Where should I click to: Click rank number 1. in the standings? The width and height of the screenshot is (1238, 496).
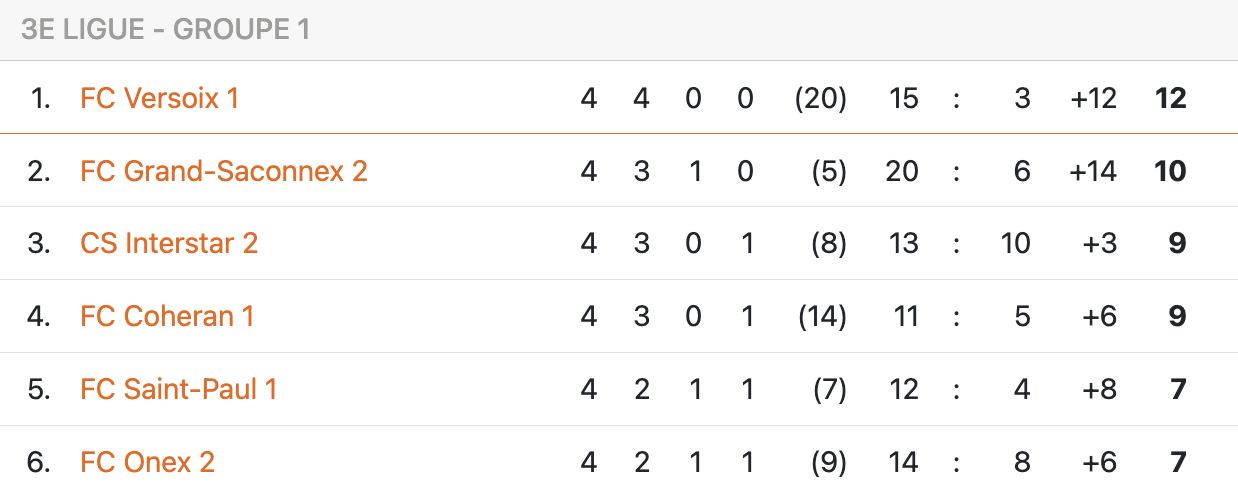pyautogui.click(x=41, y=98)
